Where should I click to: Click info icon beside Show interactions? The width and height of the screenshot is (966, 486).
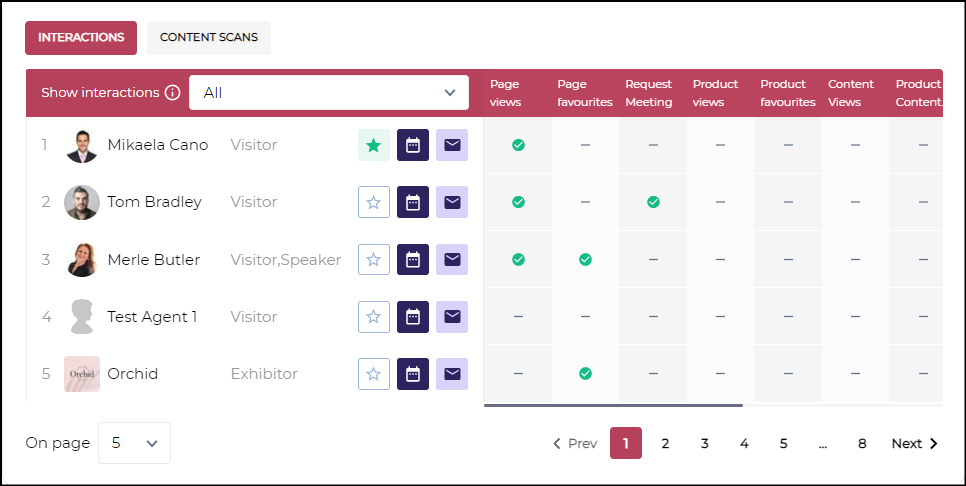pos(172,93)
